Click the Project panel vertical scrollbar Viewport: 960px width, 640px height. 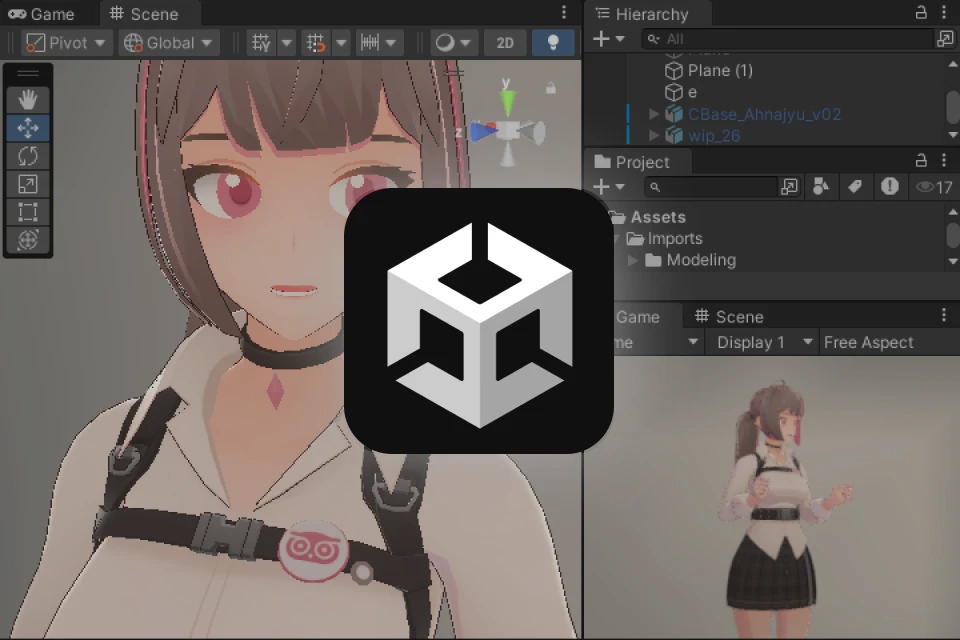coord(953,236)
